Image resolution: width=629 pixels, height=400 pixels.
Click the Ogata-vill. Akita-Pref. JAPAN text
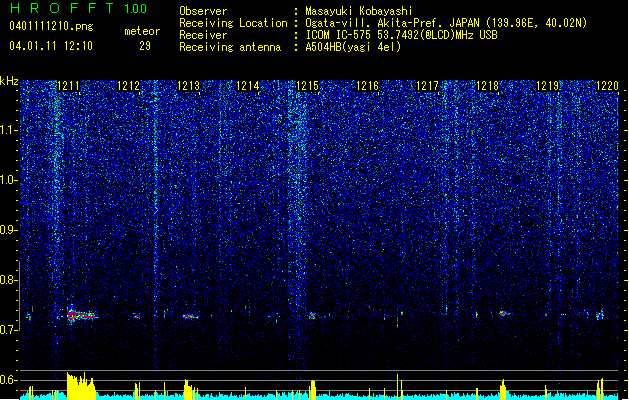(x=392, y=23)
